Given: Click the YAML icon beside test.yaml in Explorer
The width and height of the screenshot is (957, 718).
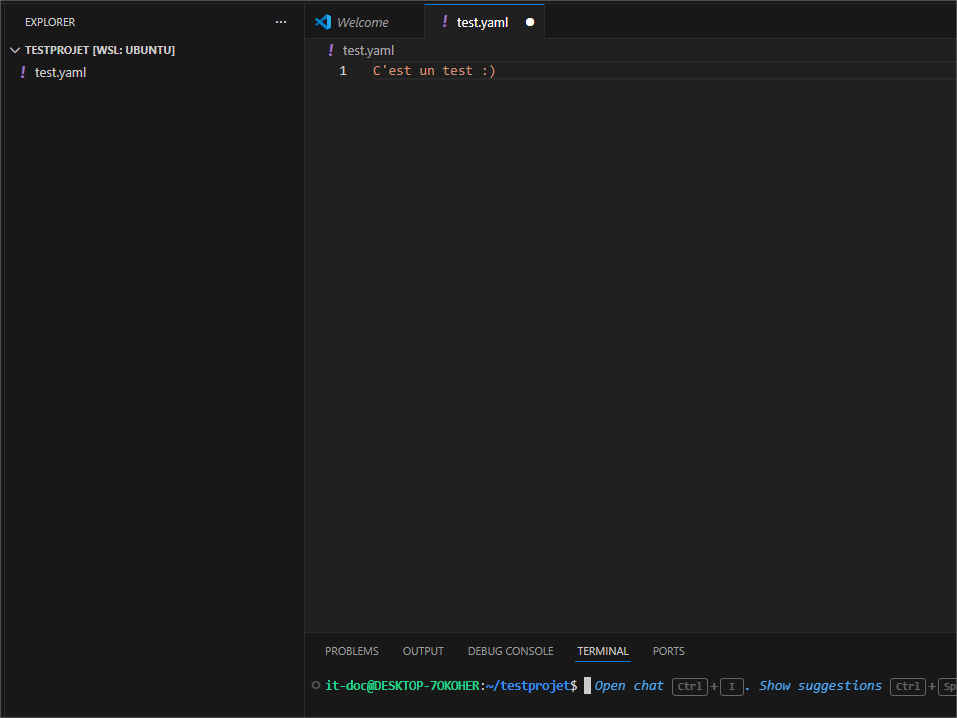Looking at the screenshot, I should 23,72.
